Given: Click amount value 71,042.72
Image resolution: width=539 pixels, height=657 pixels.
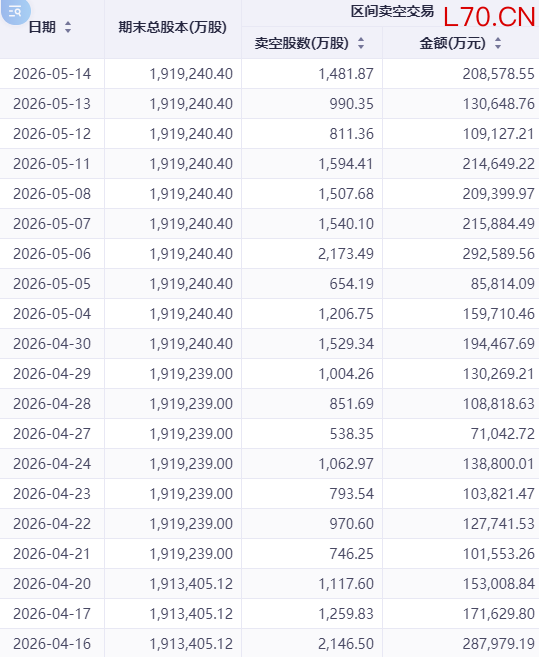Looking at the screenshot, I should pyautogui.click(x=503, y=434).
